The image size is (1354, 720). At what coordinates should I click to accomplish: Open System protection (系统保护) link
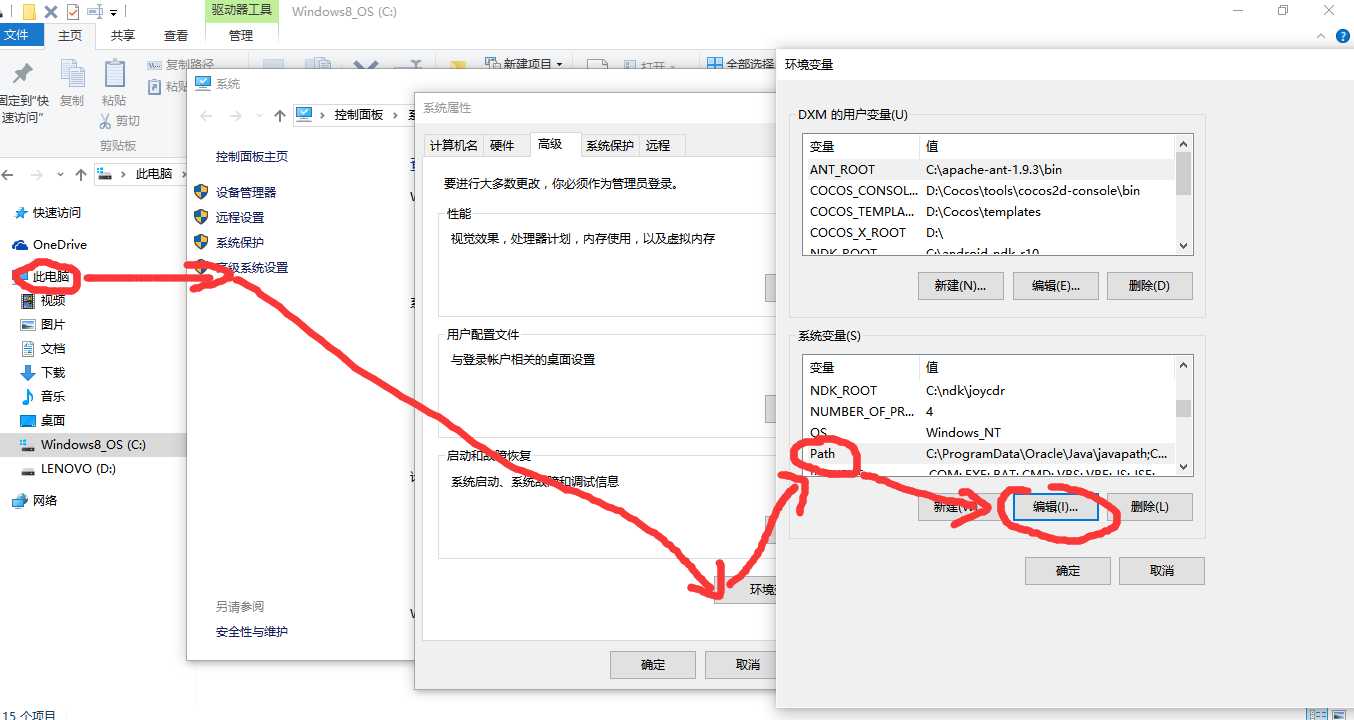pyautogui.click(x=240, y=242)
